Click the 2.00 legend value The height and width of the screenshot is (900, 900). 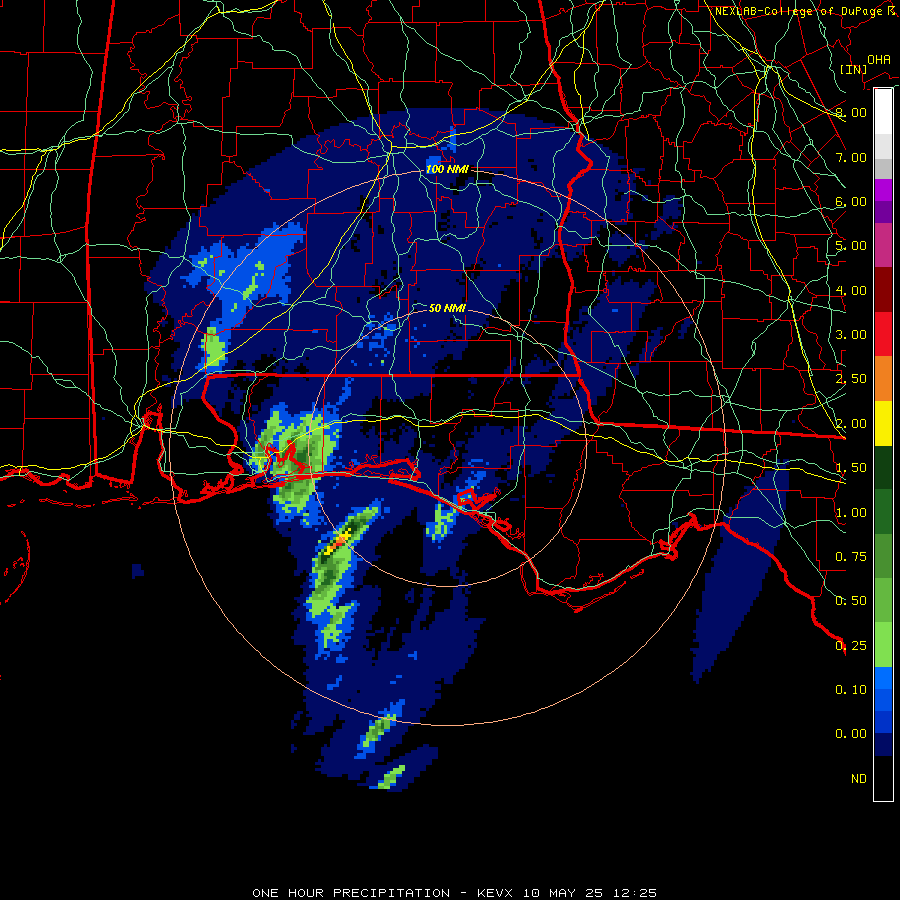[x=851, y=424]
